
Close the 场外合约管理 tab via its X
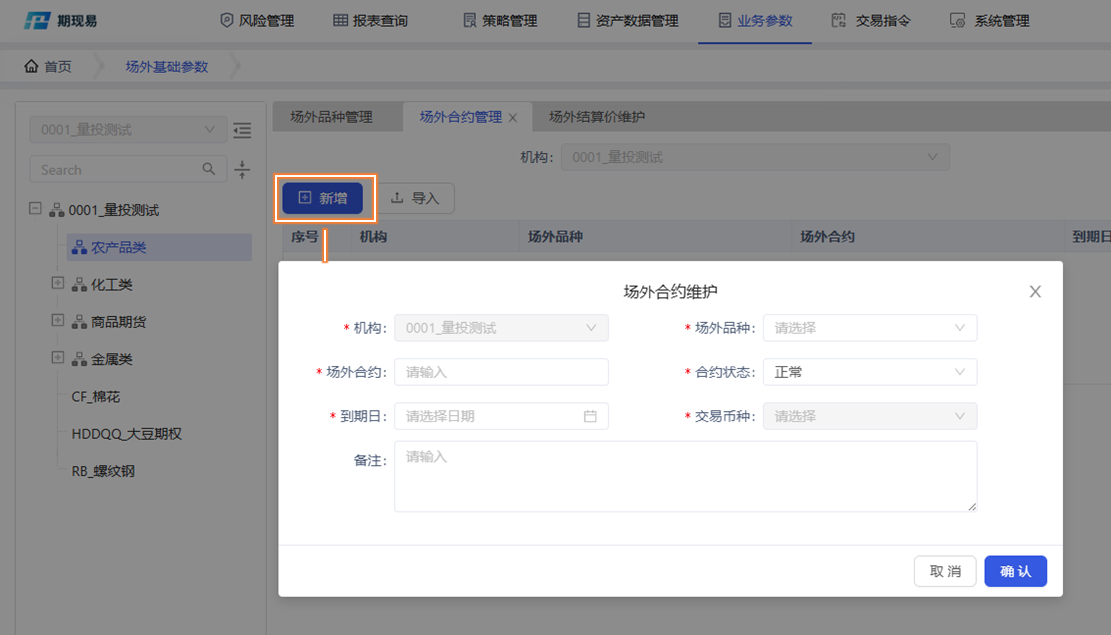pos(513,118)
